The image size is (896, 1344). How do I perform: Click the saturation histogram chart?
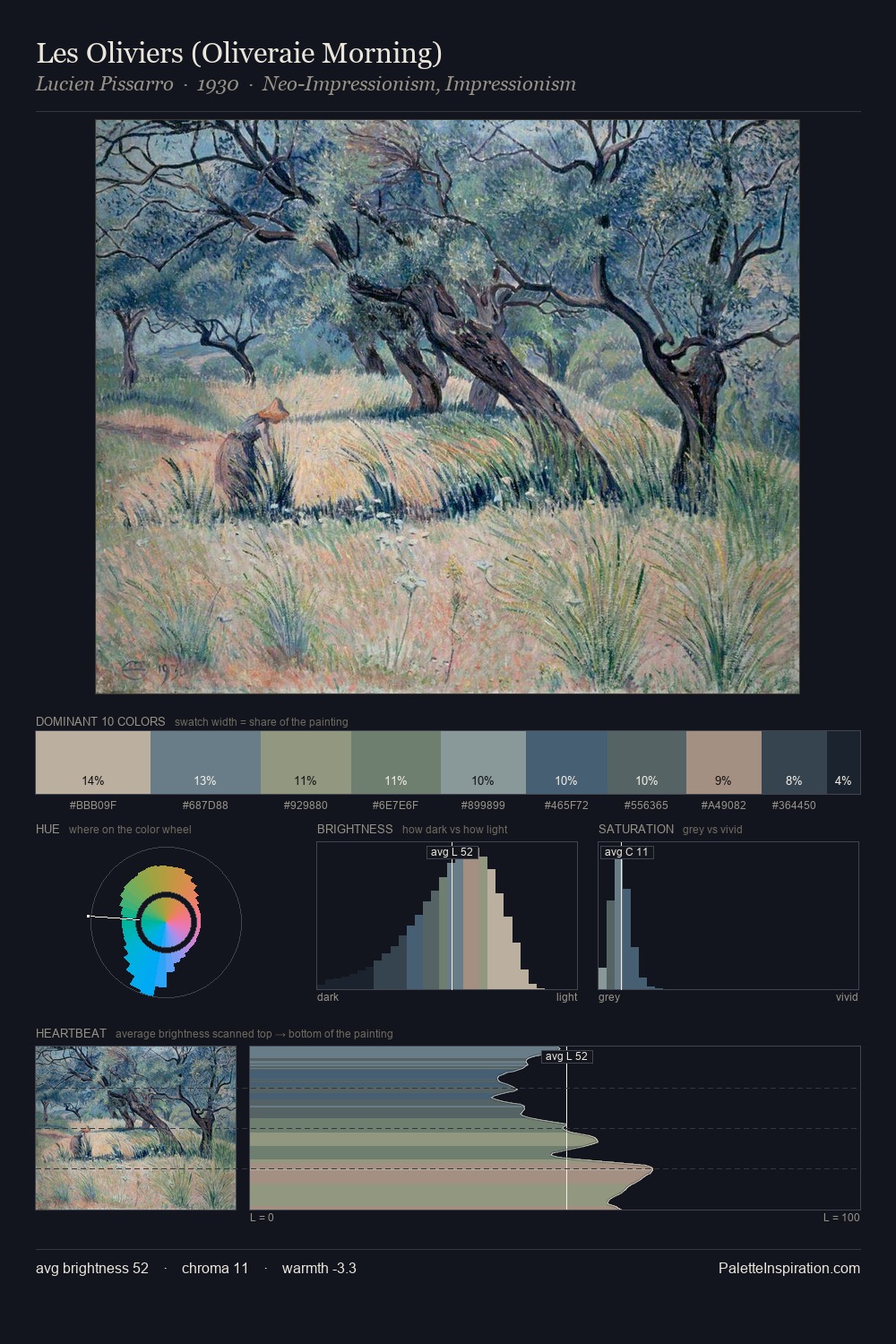tap(728, 916)
